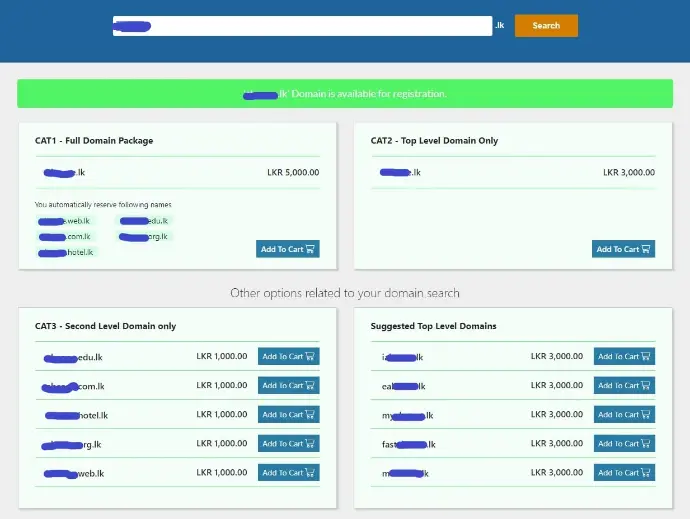Add CAT1 Full Domain Package to cart
Image resolution: width=690 pixels, height=519 pixels.
[x=287, y=249]
